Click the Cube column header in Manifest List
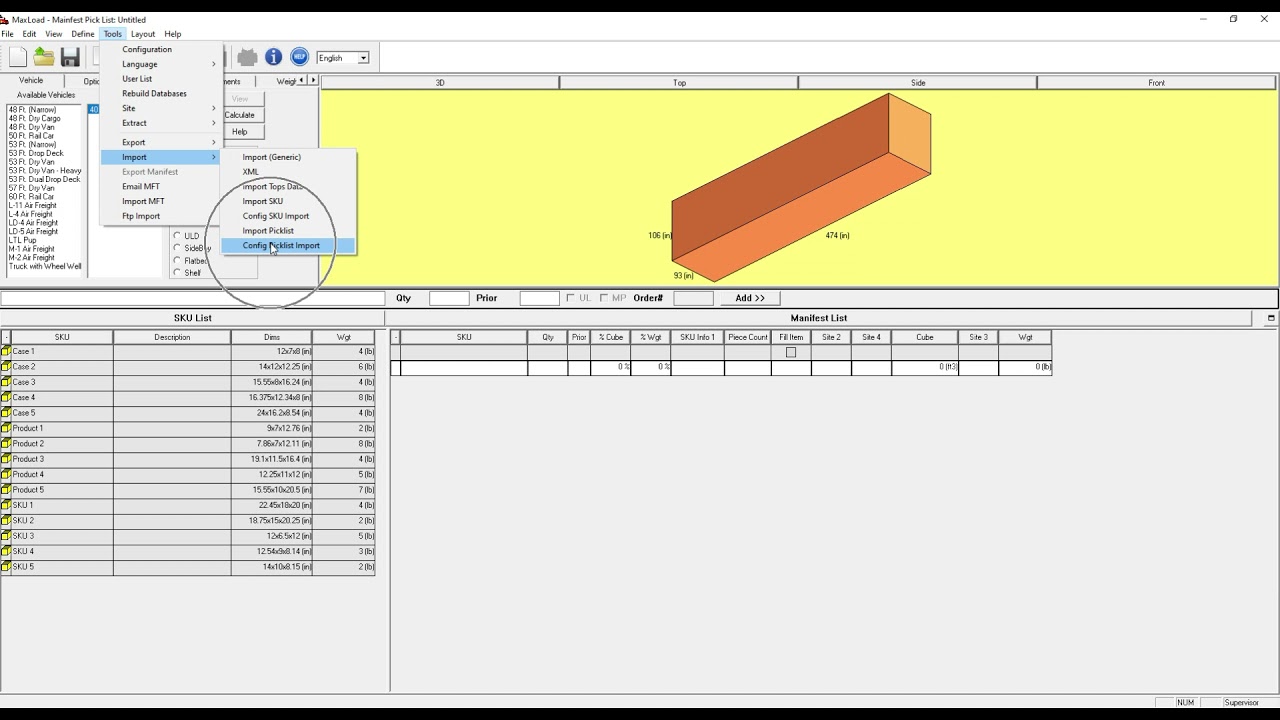Screen dimensions: 1280x720 pyautogui.click(x=925, y=337)
